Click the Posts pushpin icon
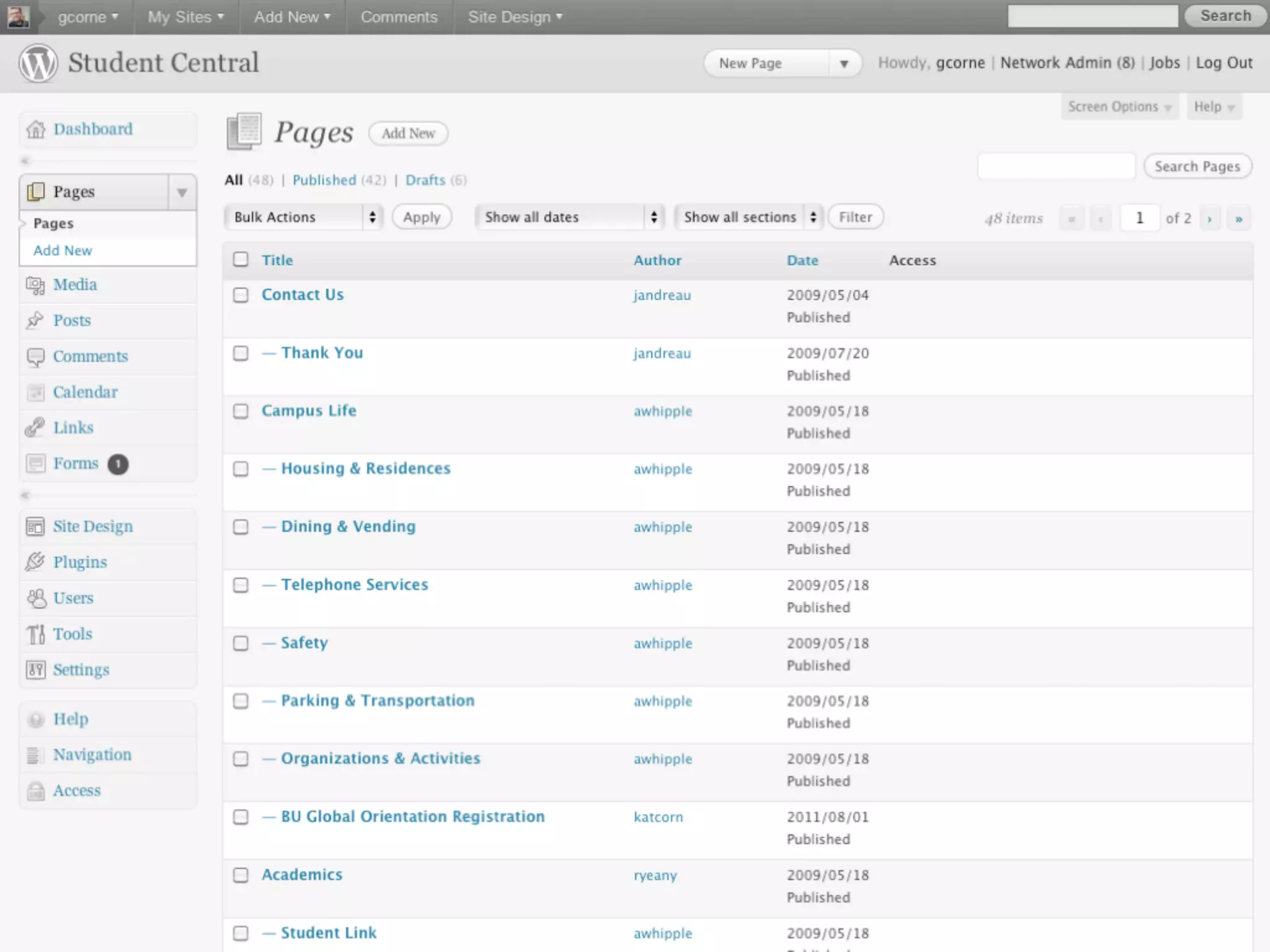The image size is (1270, 952). [35, 320]
